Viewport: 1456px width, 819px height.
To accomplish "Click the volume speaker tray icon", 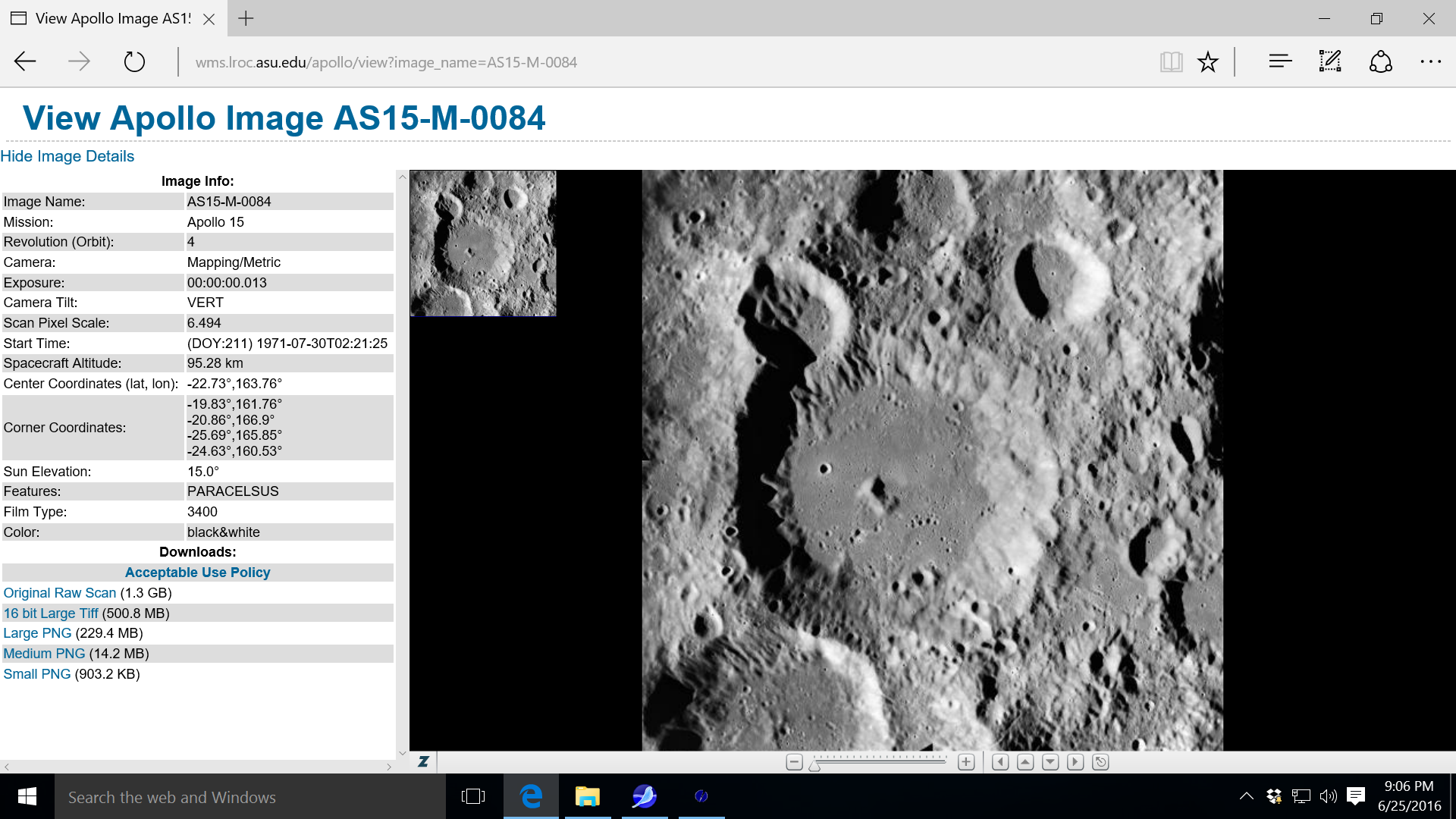I will tap(1329, 796).
